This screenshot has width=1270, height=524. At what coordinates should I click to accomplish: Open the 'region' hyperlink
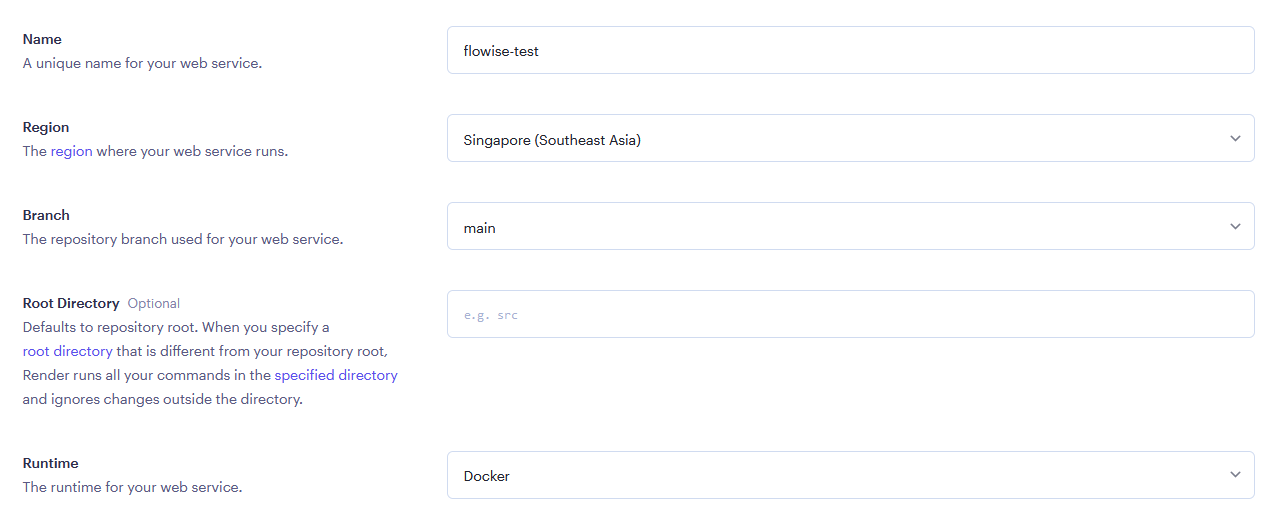71,152
